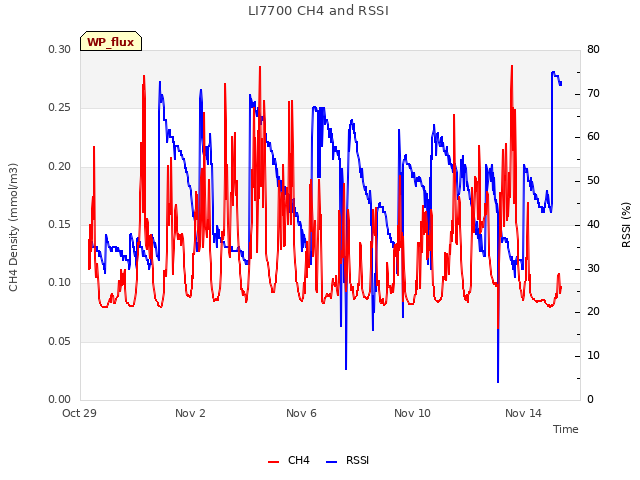
Task: Click the 20 right axis tick label
Action: (593, 312)
